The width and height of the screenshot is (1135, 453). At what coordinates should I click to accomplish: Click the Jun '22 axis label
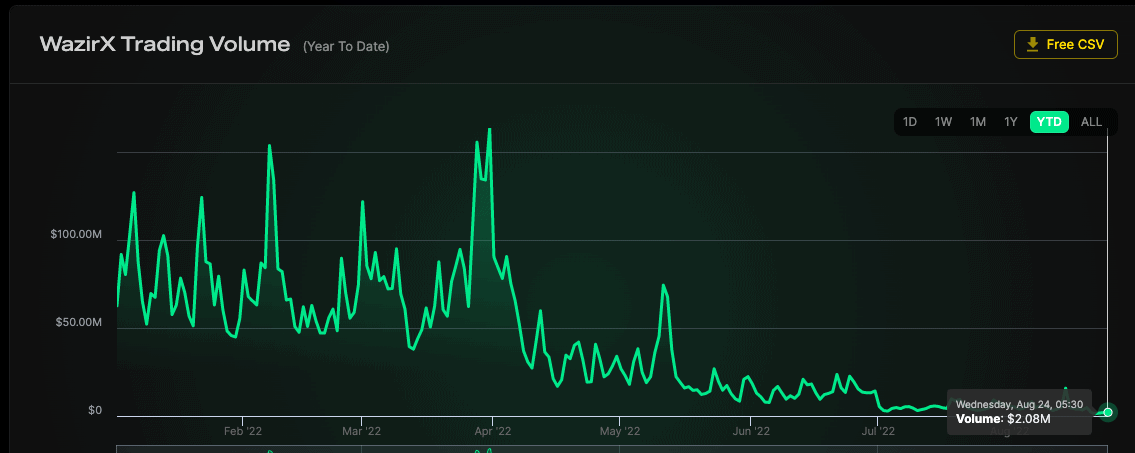coord(751,431)
